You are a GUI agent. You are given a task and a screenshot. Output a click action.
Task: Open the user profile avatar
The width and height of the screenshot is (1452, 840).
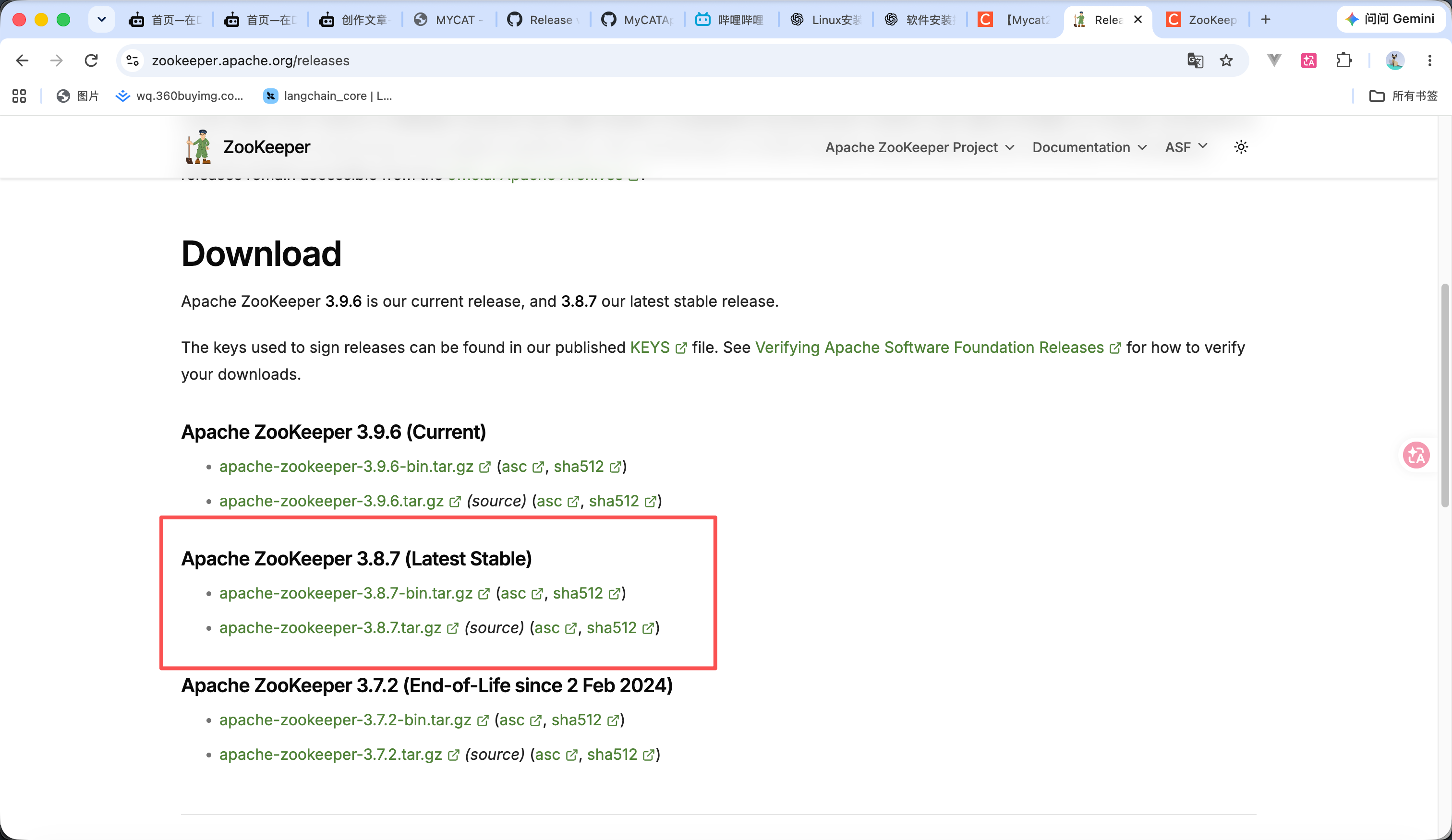point(1394,60)
